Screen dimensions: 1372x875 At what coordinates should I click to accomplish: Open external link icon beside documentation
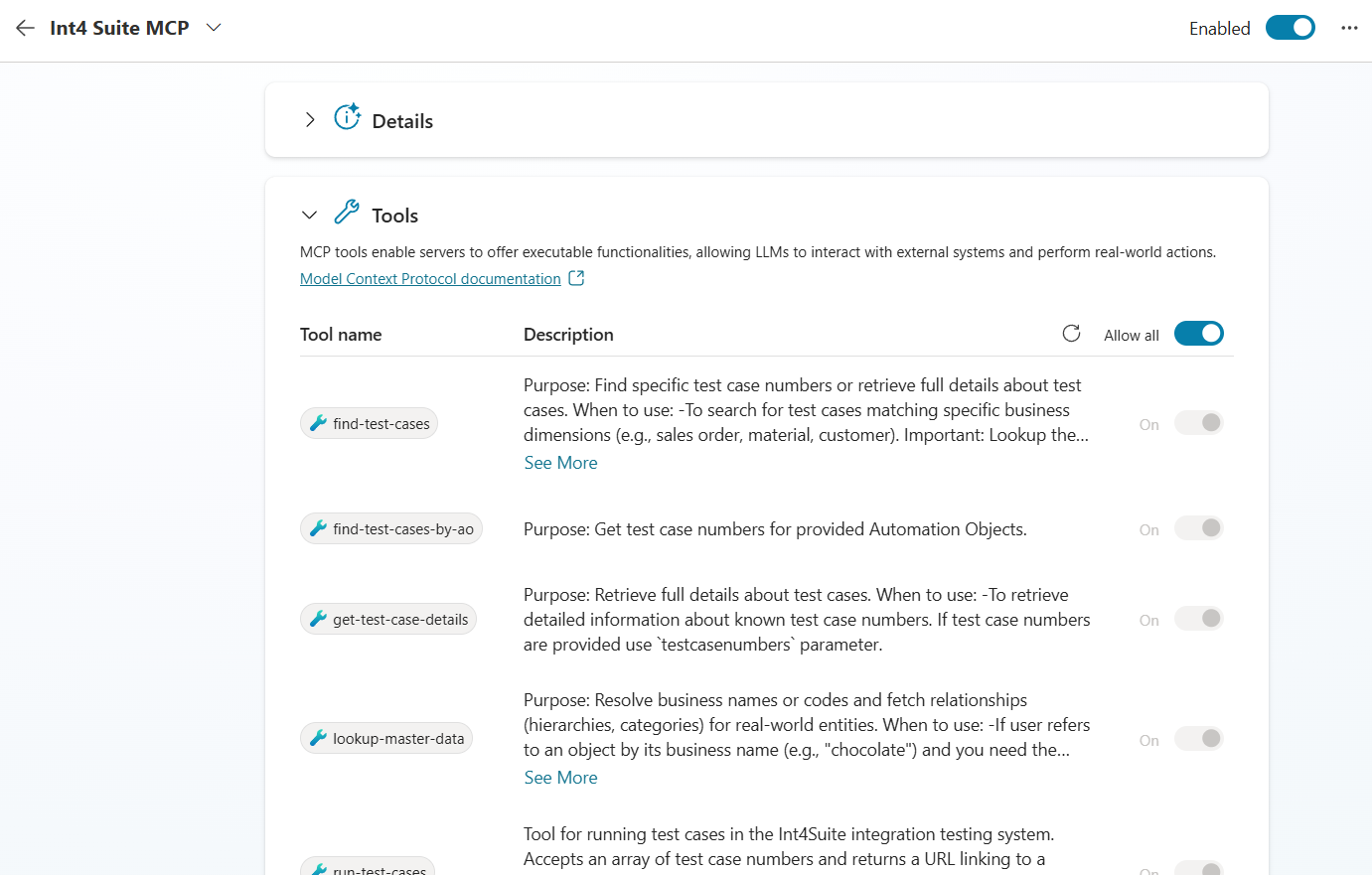tap(576, 279)
